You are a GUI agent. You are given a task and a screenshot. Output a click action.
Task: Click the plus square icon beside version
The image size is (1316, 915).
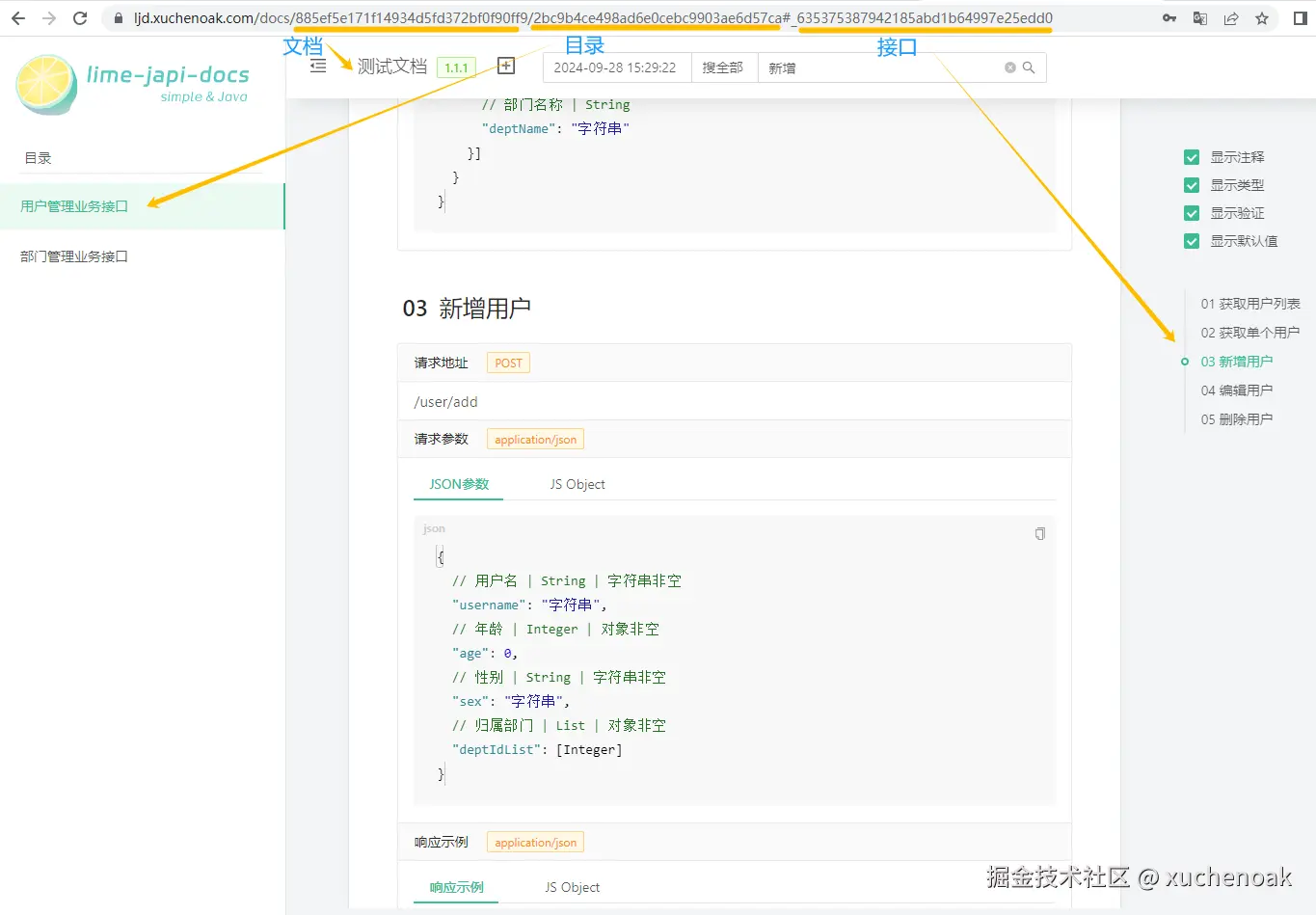pos(506,66)
